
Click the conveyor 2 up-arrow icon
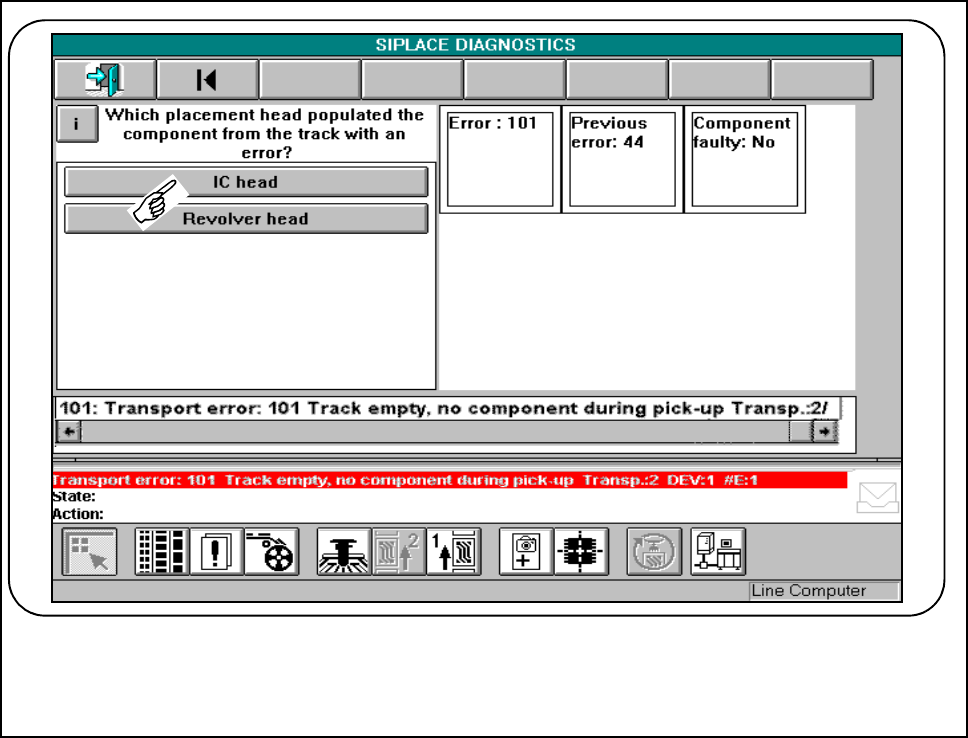pos(399,552)
